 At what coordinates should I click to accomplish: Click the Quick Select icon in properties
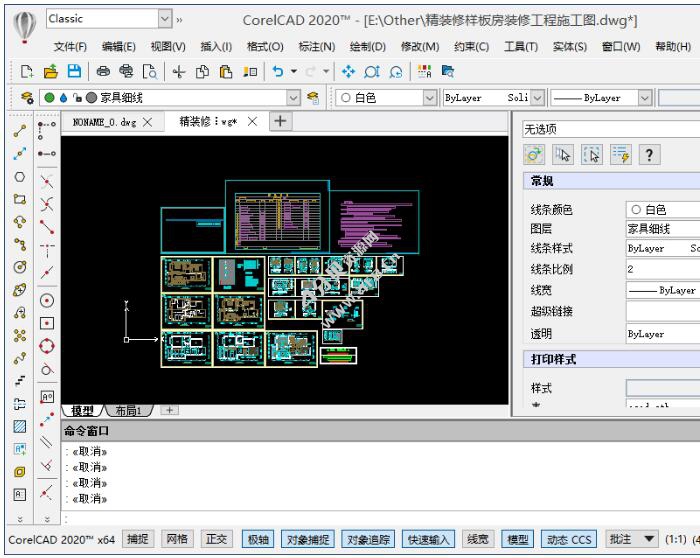point(621,155)
